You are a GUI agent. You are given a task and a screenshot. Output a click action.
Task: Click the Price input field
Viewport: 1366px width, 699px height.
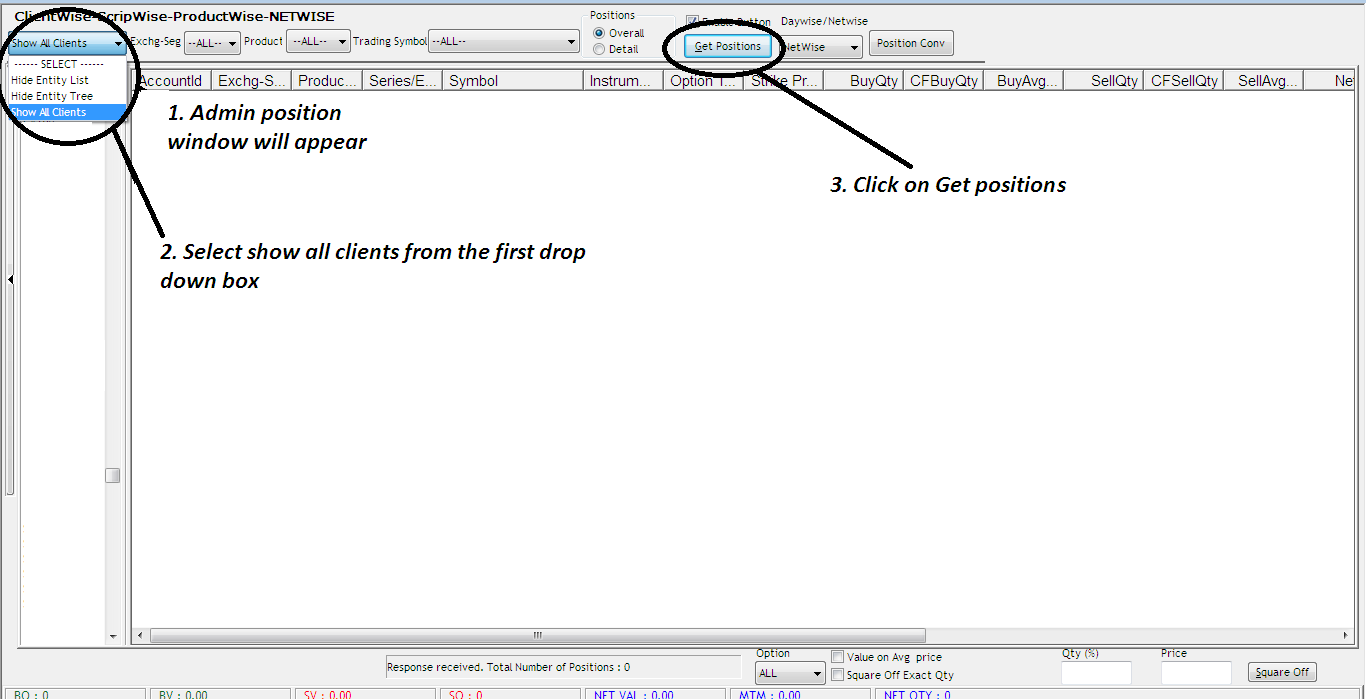tap(1196, 673)
